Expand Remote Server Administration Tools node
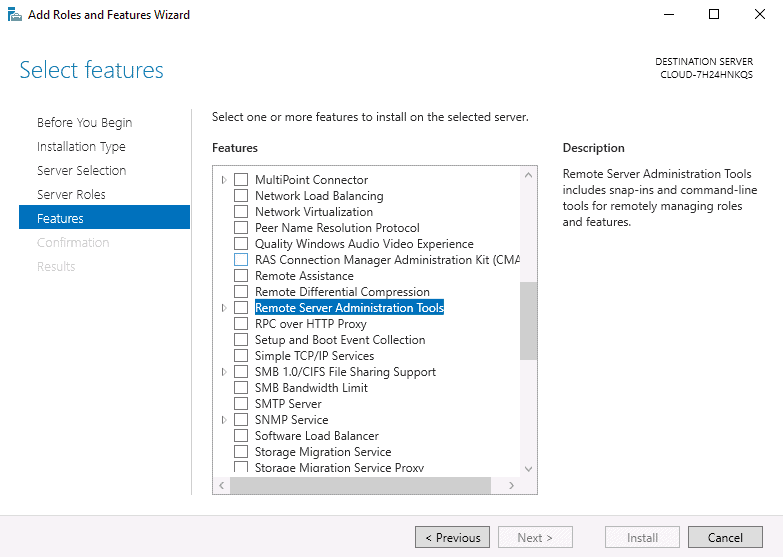Viewport: 783px width, 557px height. 224,307
